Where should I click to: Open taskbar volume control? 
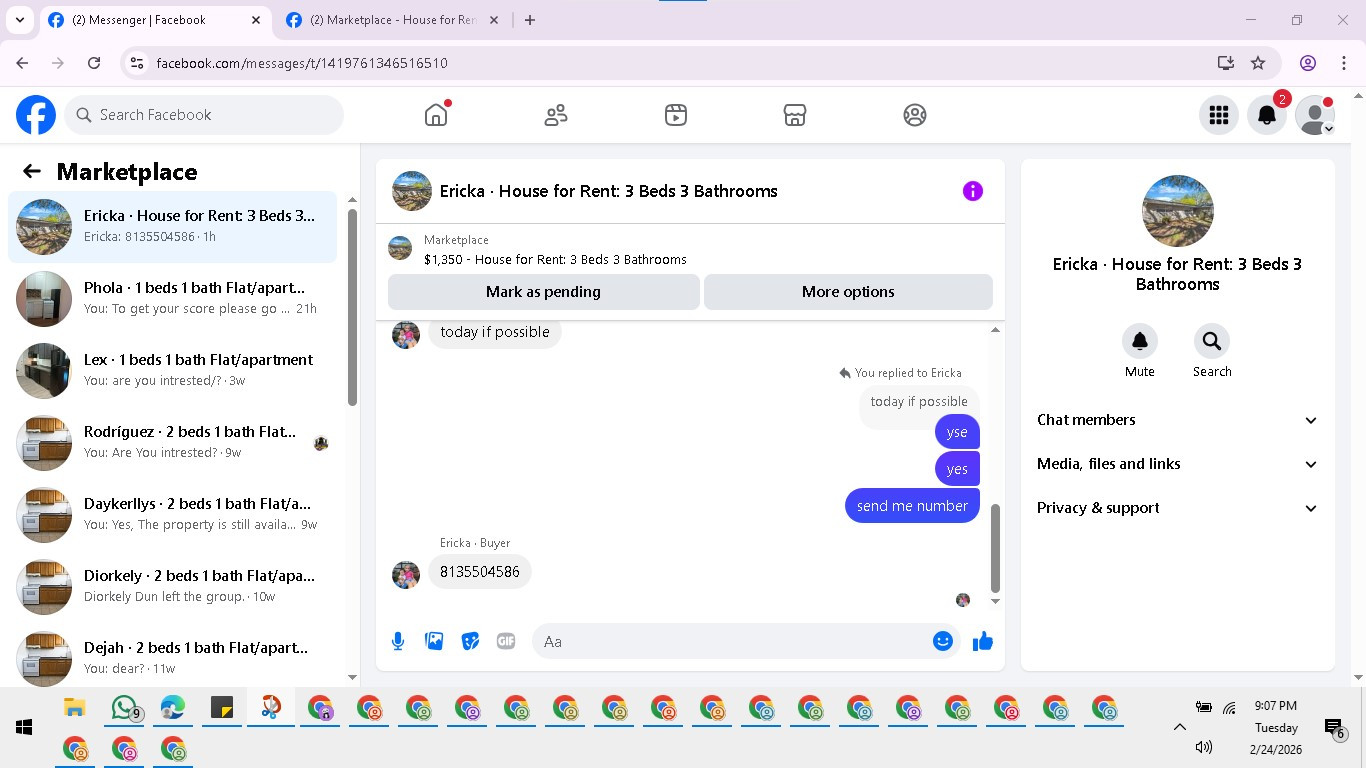click(1204, 747)
